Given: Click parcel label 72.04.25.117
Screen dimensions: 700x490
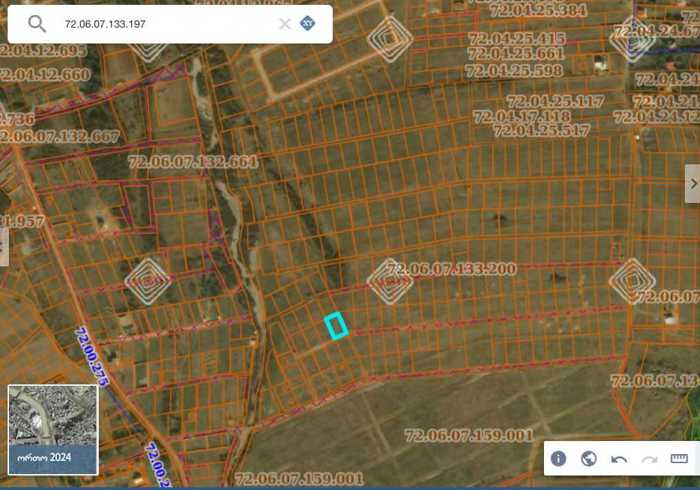Looking at the screenshot, I should tap(555, 101).
